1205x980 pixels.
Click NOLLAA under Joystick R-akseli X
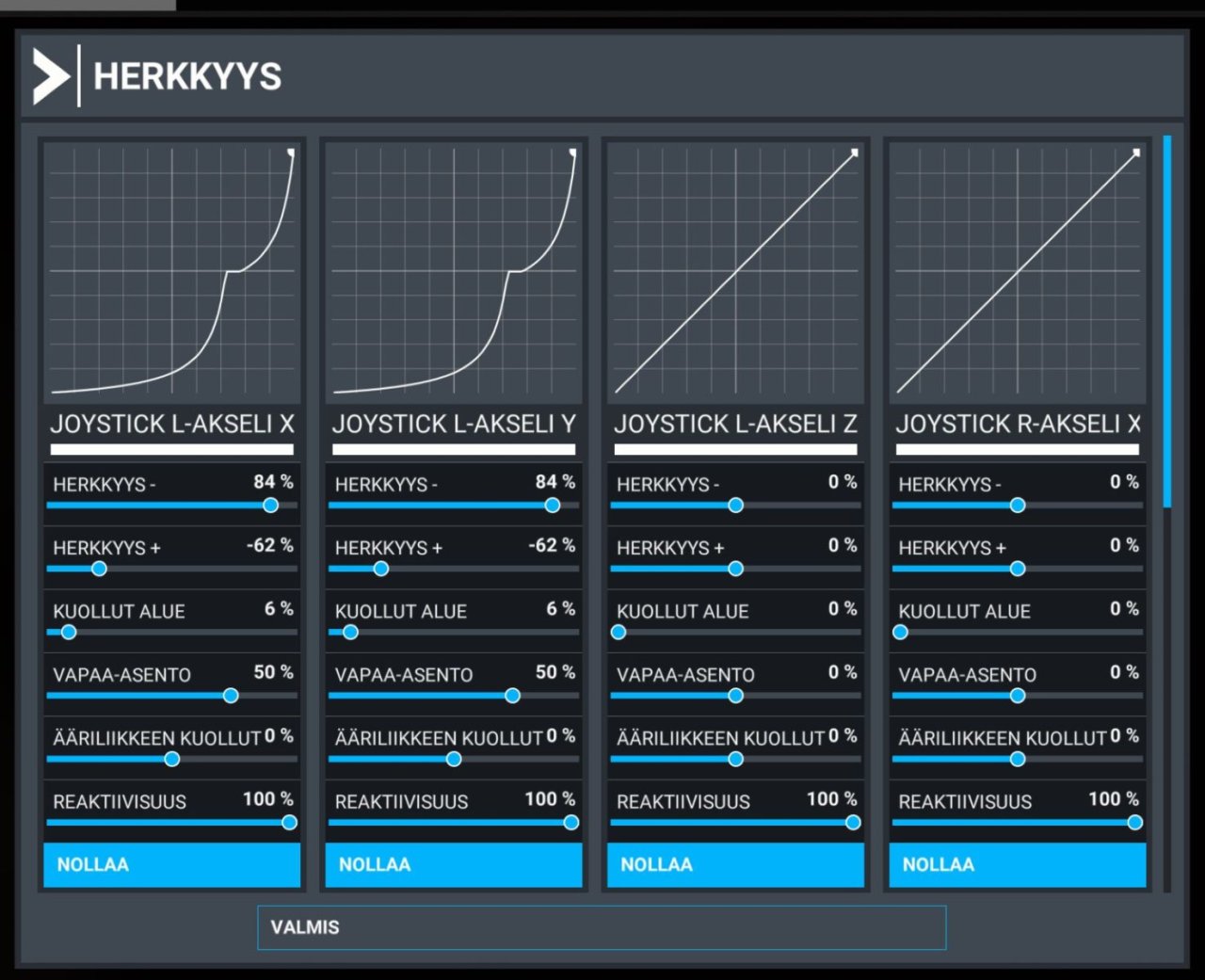point(1018,864)
